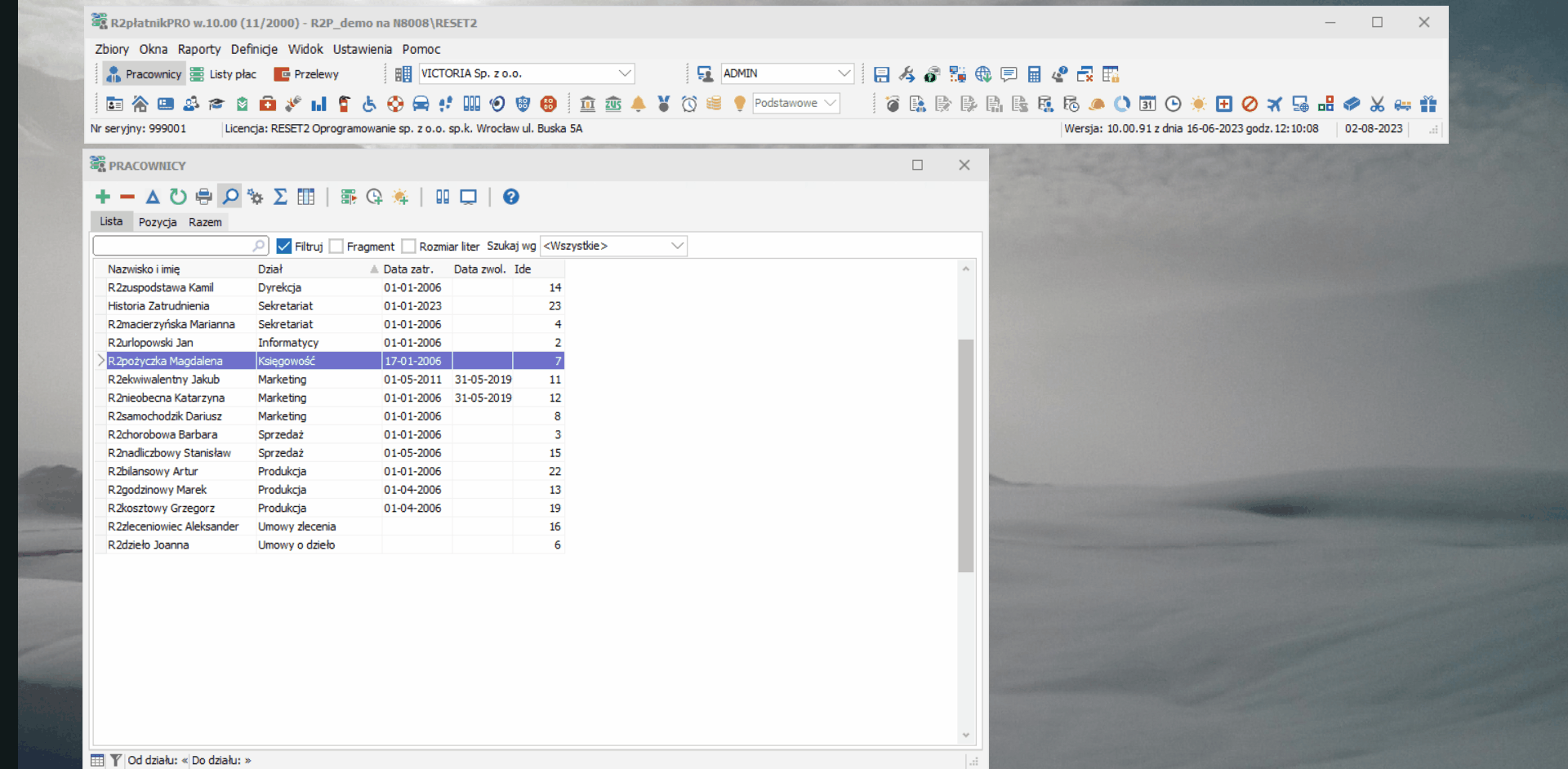Open the ADMIN user dropdown
Screen dimensions: 1568x769
844,73
